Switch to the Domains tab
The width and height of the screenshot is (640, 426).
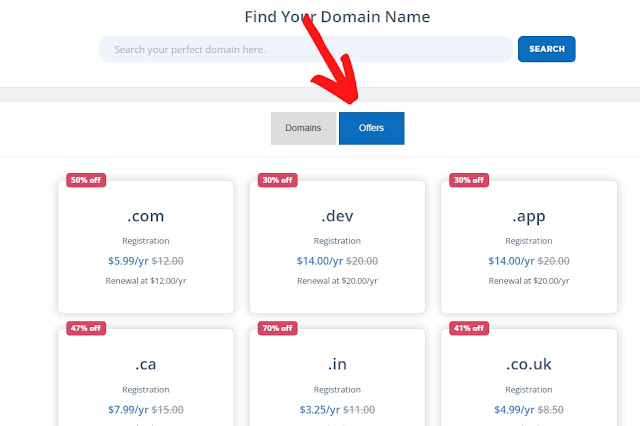tap(303, 128)
